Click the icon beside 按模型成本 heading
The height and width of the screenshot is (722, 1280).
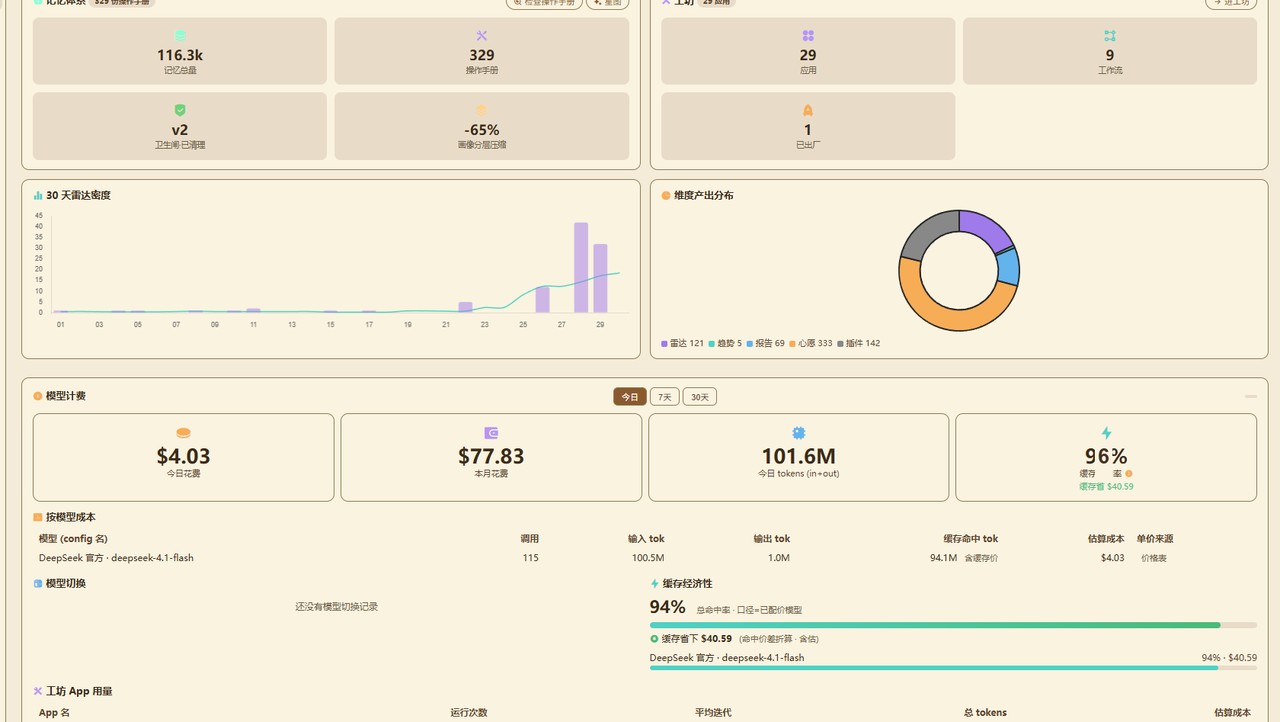[38, 517]
